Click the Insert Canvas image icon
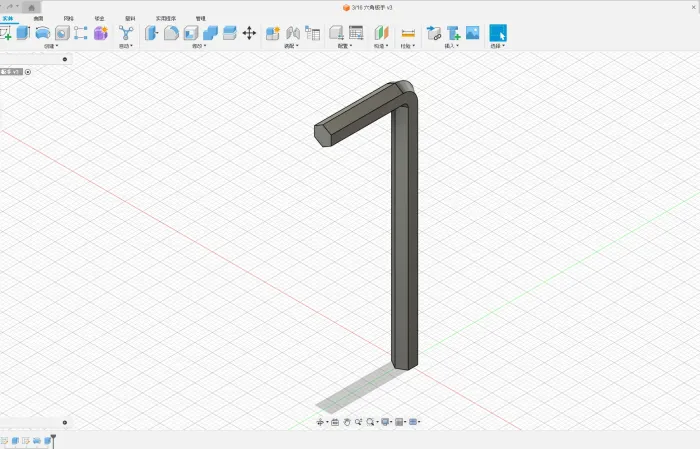The image size is (700, 449). 472,33
